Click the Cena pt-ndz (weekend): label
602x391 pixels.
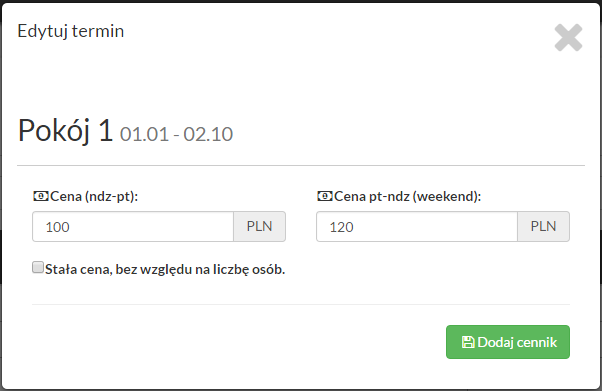pos(407,197)
